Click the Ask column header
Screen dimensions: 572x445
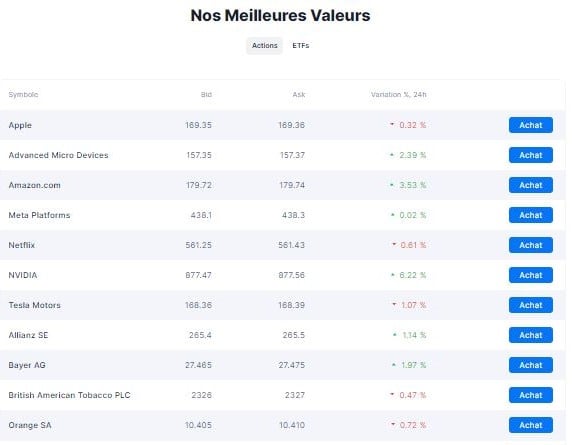point(299,94)
